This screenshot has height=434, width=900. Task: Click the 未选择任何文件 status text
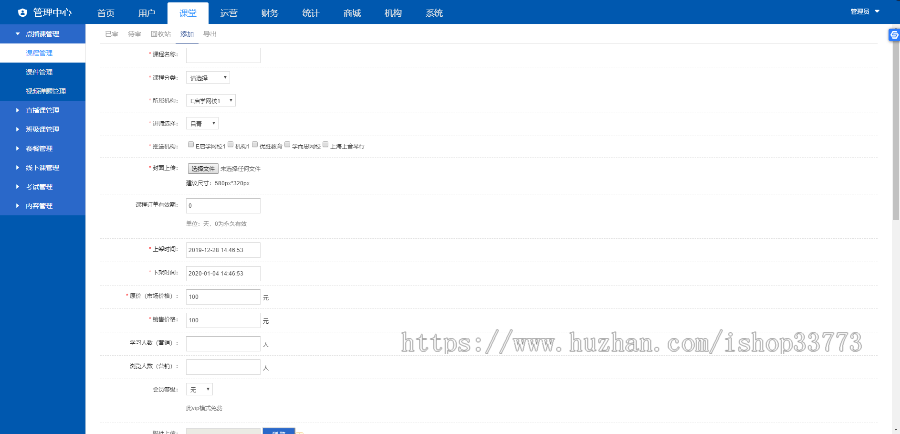click(x=240, y=169)
